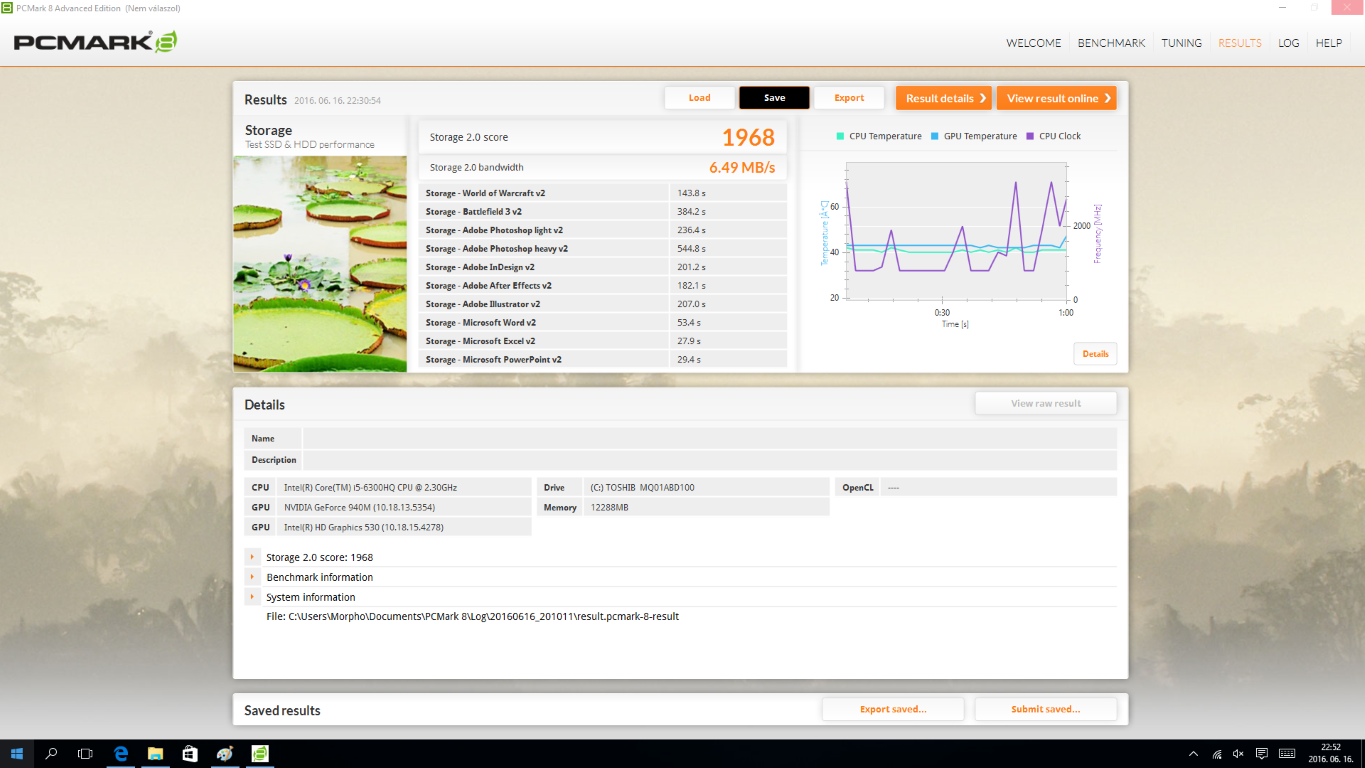1365x768 pixels.
Task: Open the Windows Start menu
Action: (17, 753)
